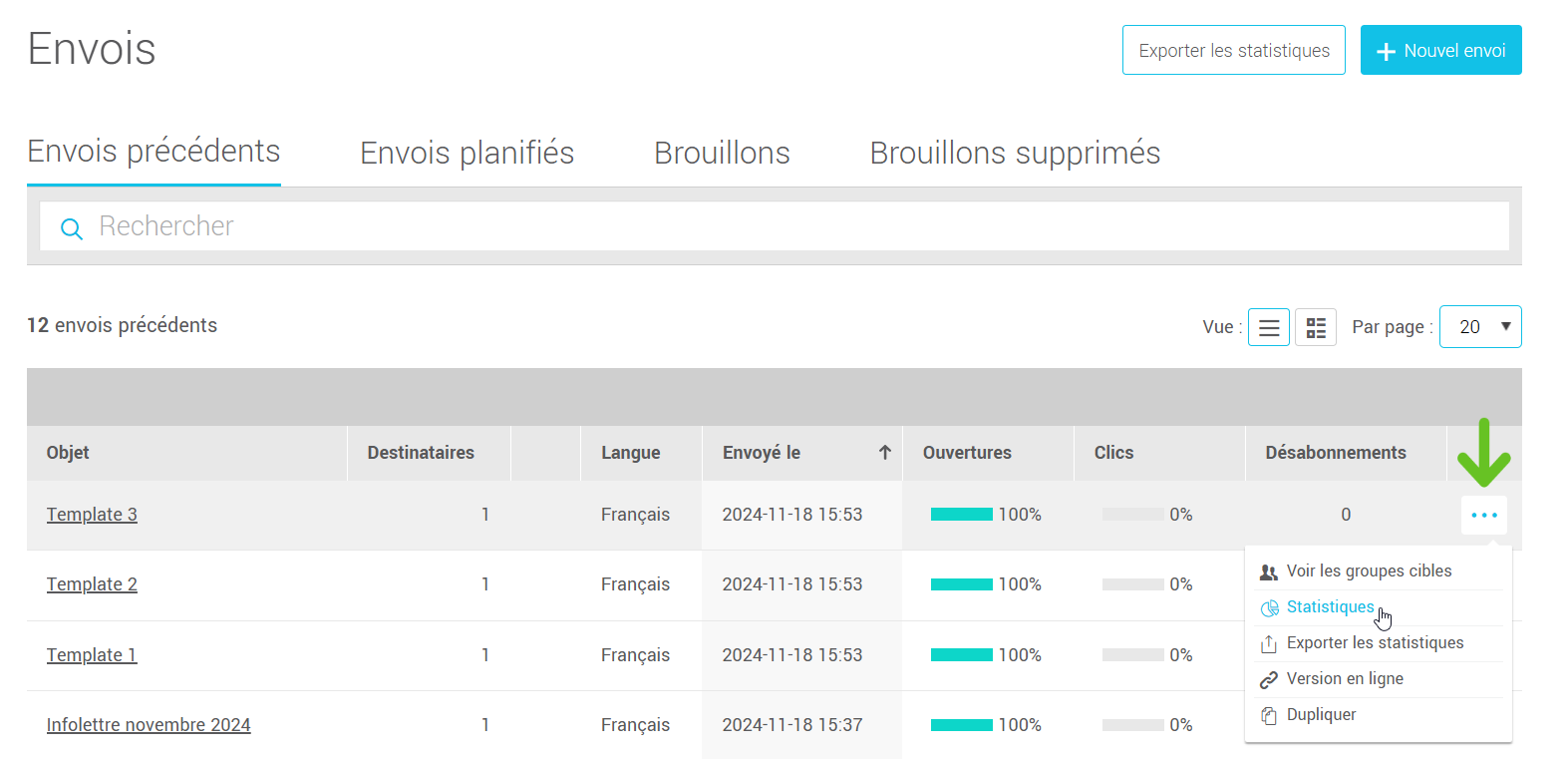The width and height of the screenshot is (1568, 760).
Task: Select Statistiques from the context menu
Action: coord(1331,606)
